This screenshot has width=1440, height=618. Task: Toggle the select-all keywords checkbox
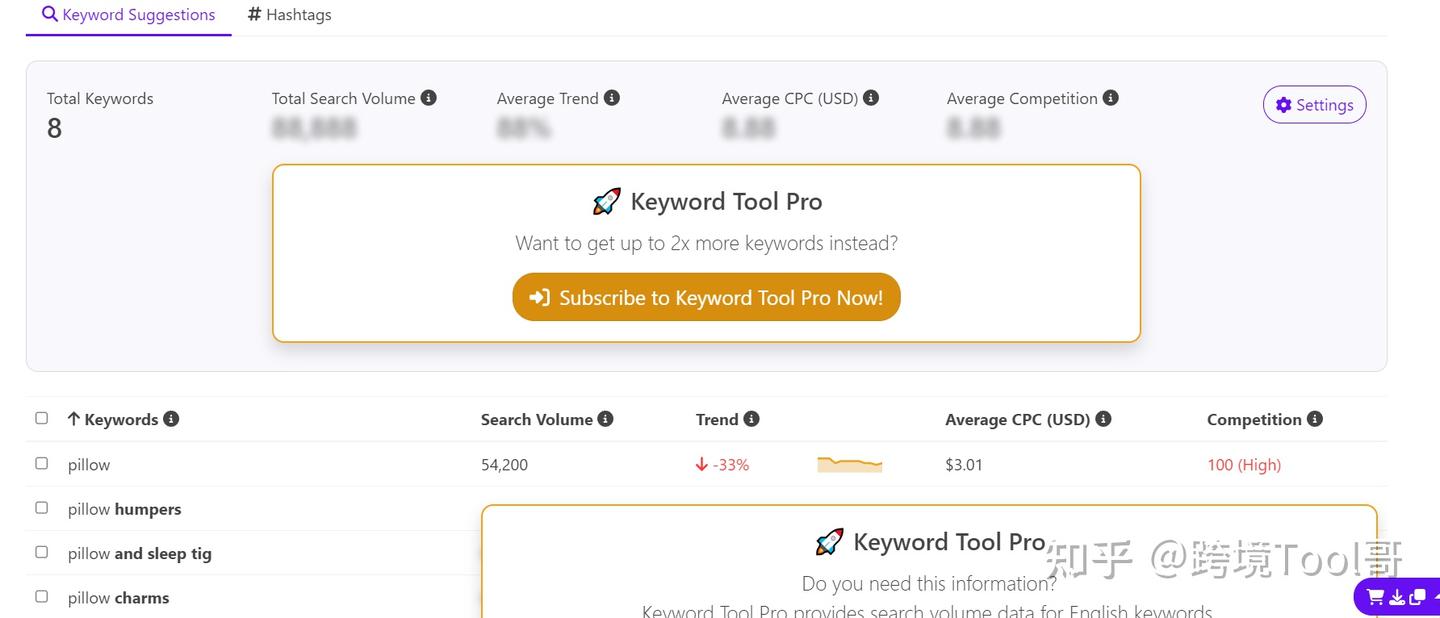pyautogui.click(x=41, y=418)
